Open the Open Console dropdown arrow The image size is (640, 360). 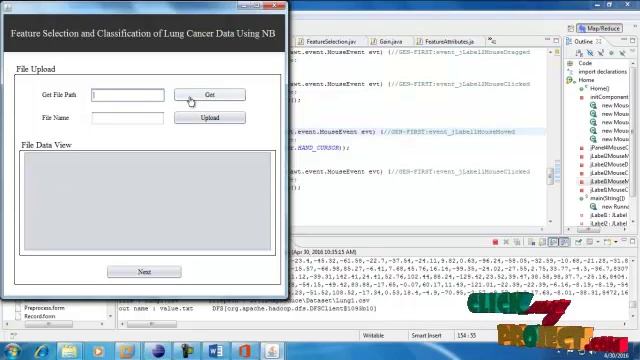616,242
